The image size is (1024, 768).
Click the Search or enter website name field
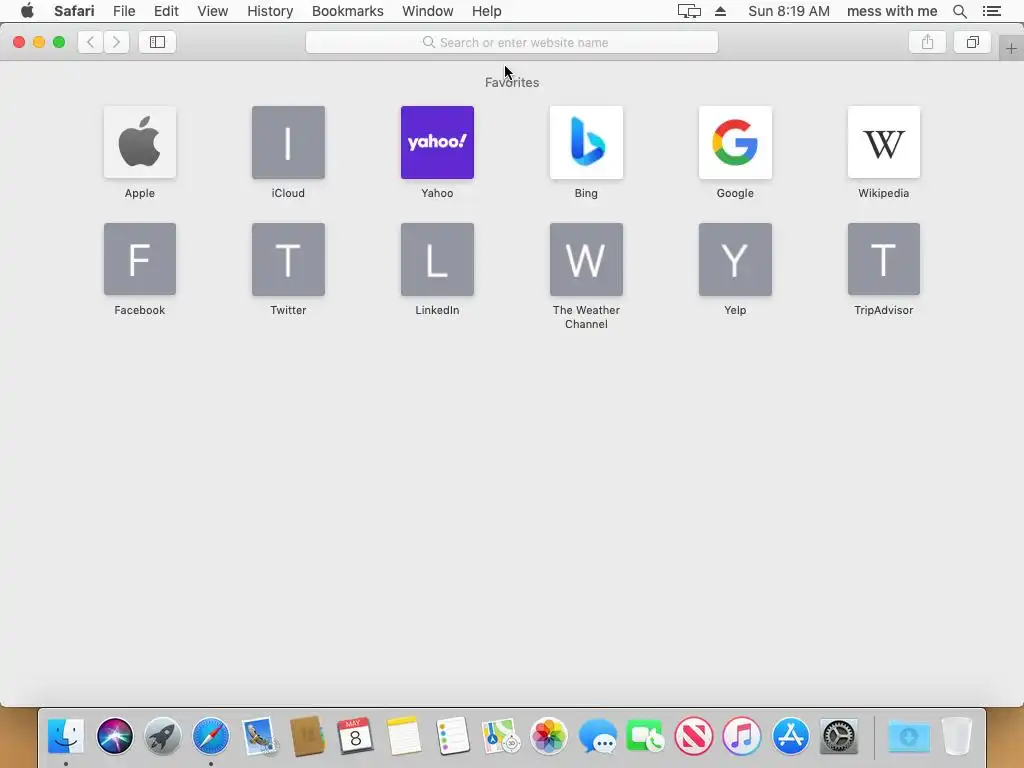[x=512, y=42]
